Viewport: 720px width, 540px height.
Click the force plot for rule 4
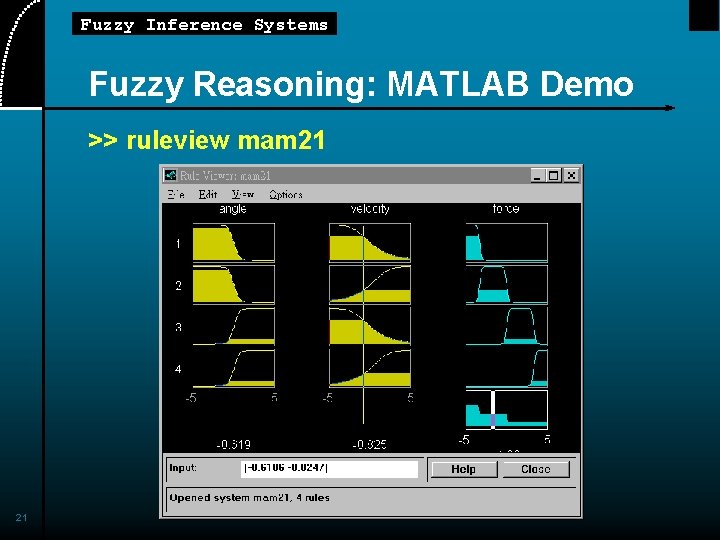pos(507,368)
